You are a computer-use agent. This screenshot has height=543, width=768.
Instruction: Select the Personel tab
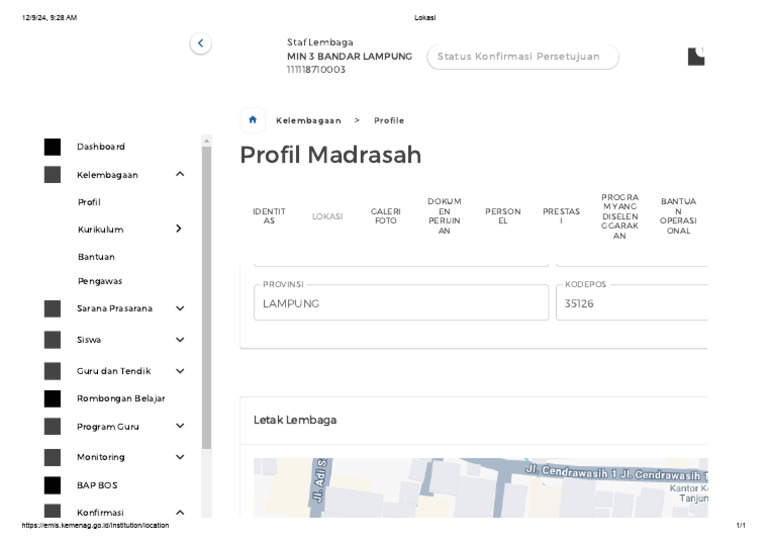(503, 216)
